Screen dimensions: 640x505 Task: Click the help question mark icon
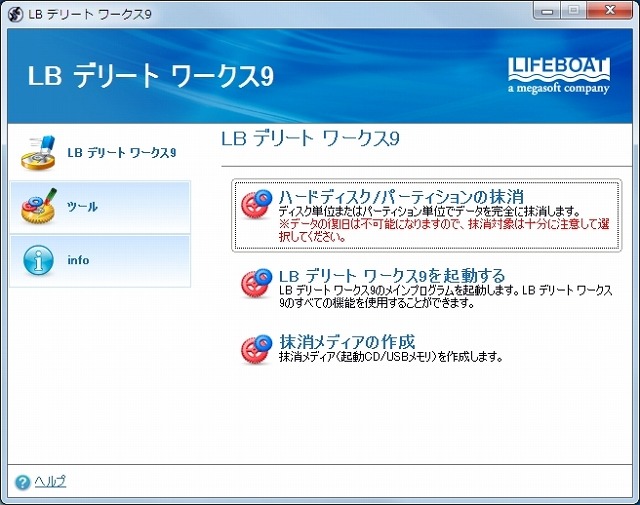point(23,483)
